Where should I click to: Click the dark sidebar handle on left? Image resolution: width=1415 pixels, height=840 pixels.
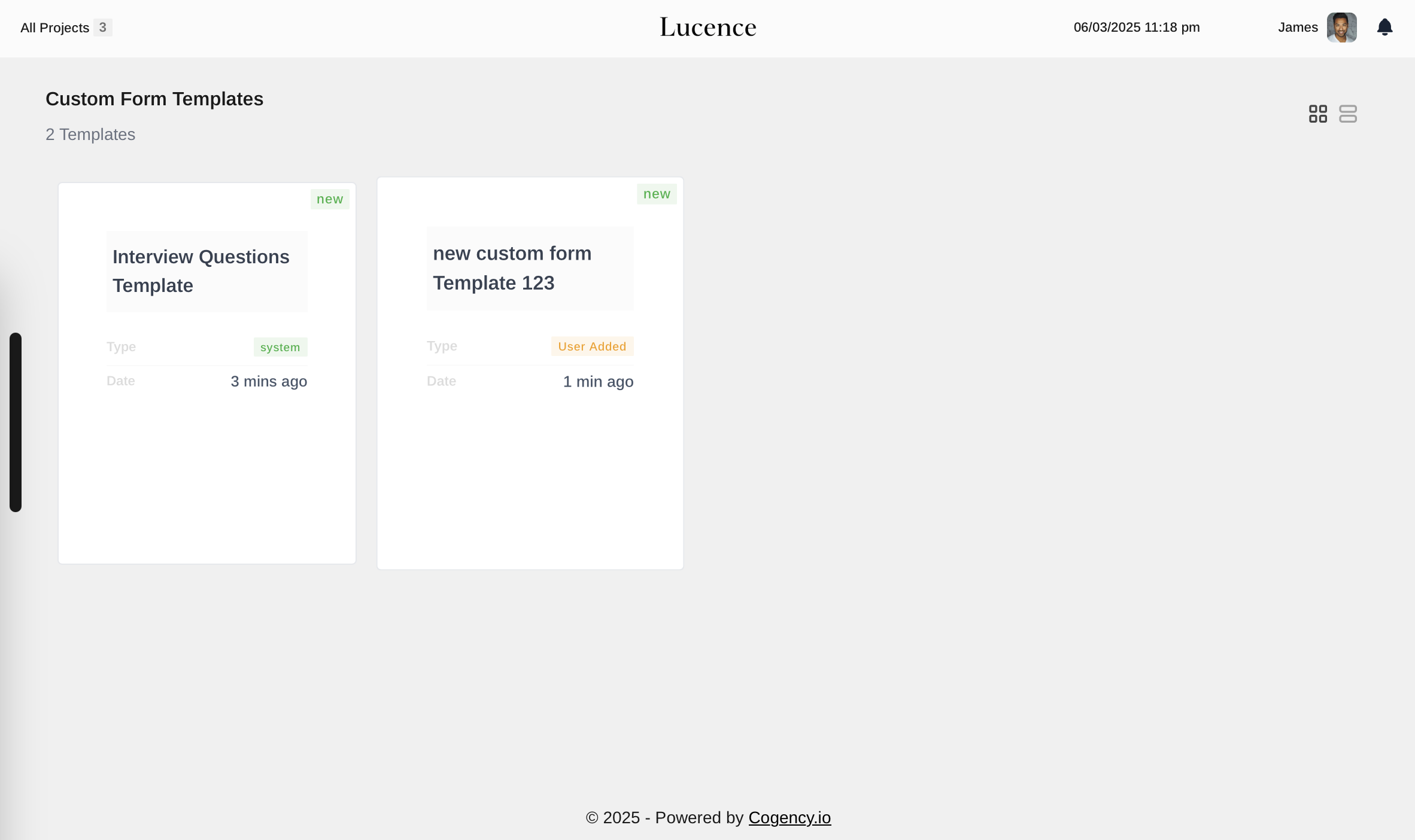pos(16,422)
